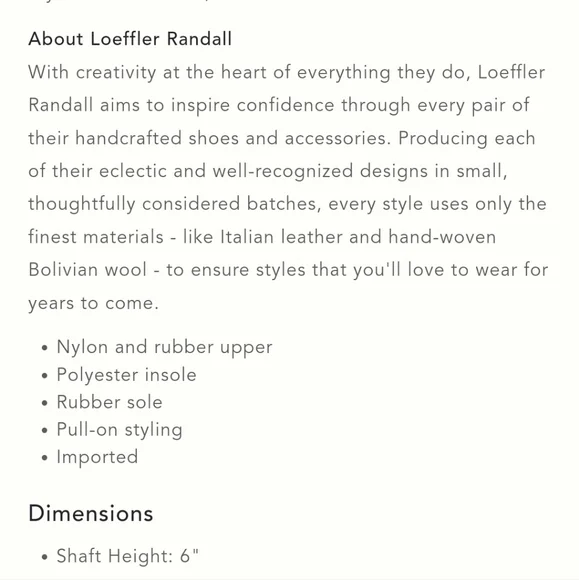
Task: Click the words "Bolivian wool" in the paragraph
Action: point(88,270)
